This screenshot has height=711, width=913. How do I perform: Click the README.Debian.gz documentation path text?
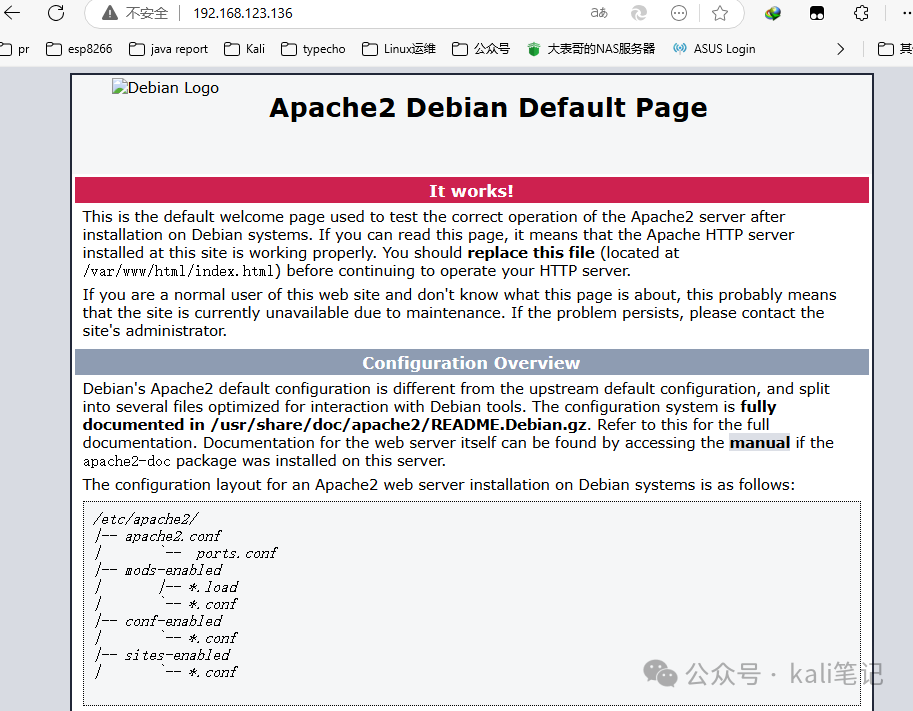click(x=401, y=425)
